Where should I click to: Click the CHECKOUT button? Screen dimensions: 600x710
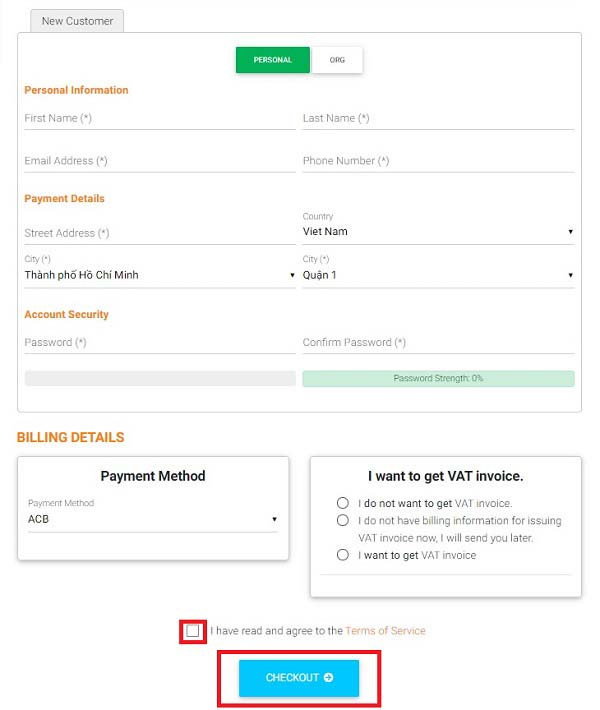tap(299, 678)
